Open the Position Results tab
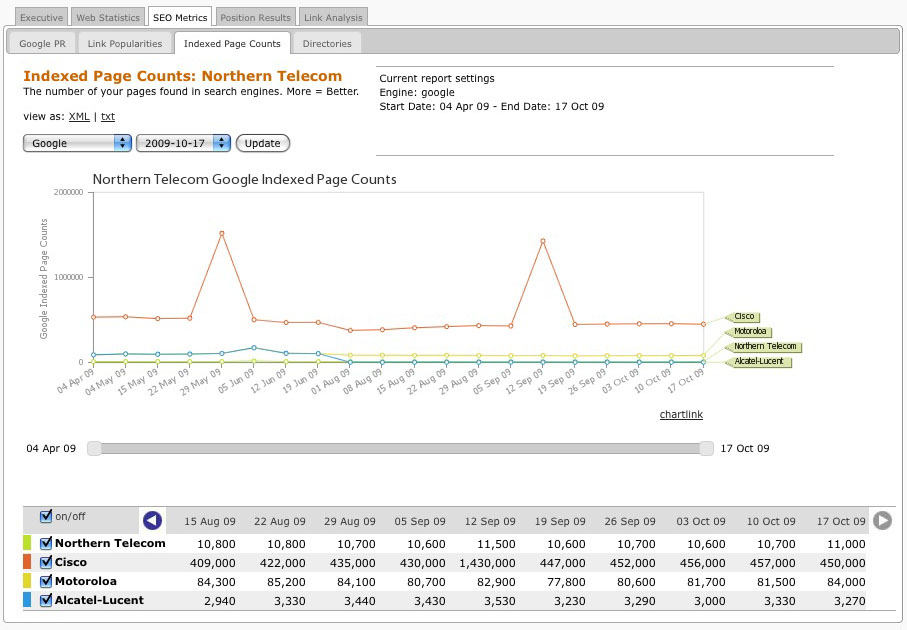907x630 pixels. 255,17
